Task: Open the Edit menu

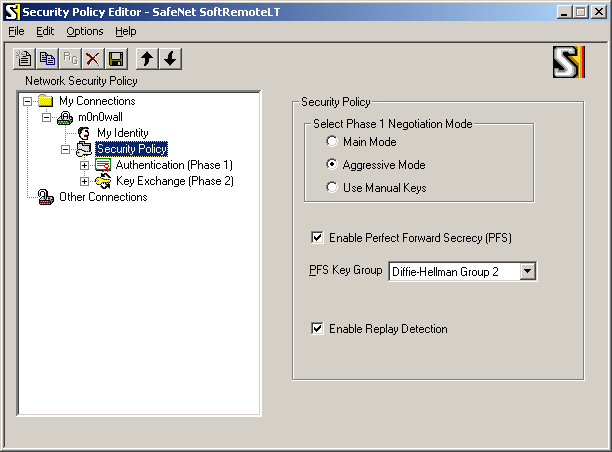Action: pos(45,31)
